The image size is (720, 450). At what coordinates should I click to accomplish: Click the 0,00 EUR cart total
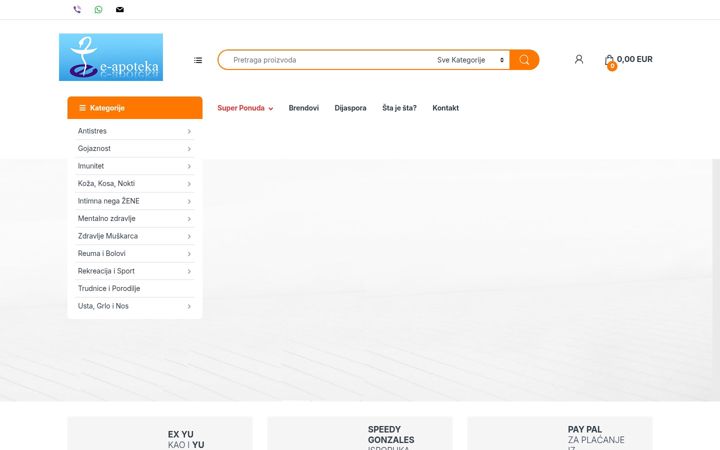coord(635,59)
